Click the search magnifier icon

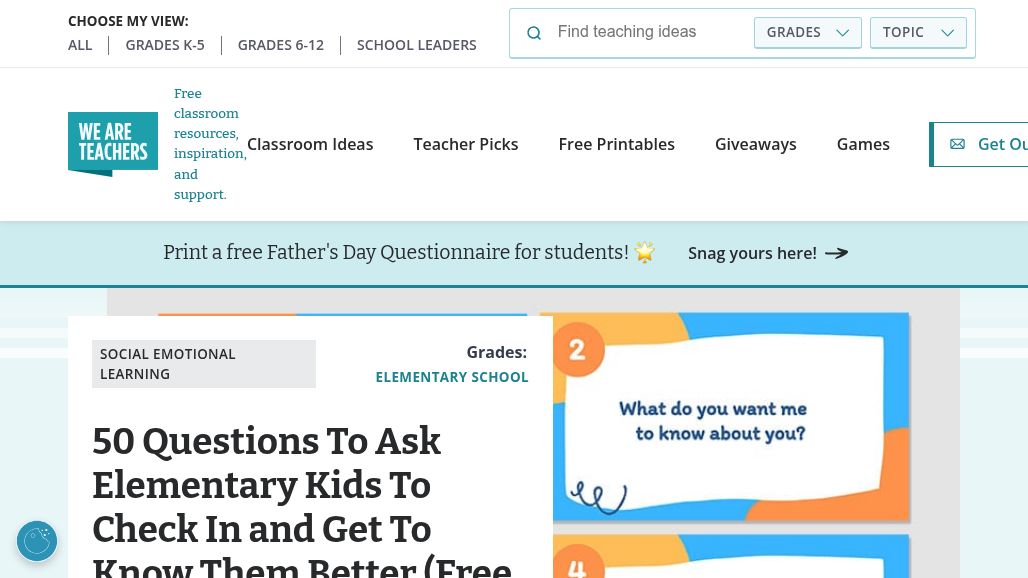[534, 33]
